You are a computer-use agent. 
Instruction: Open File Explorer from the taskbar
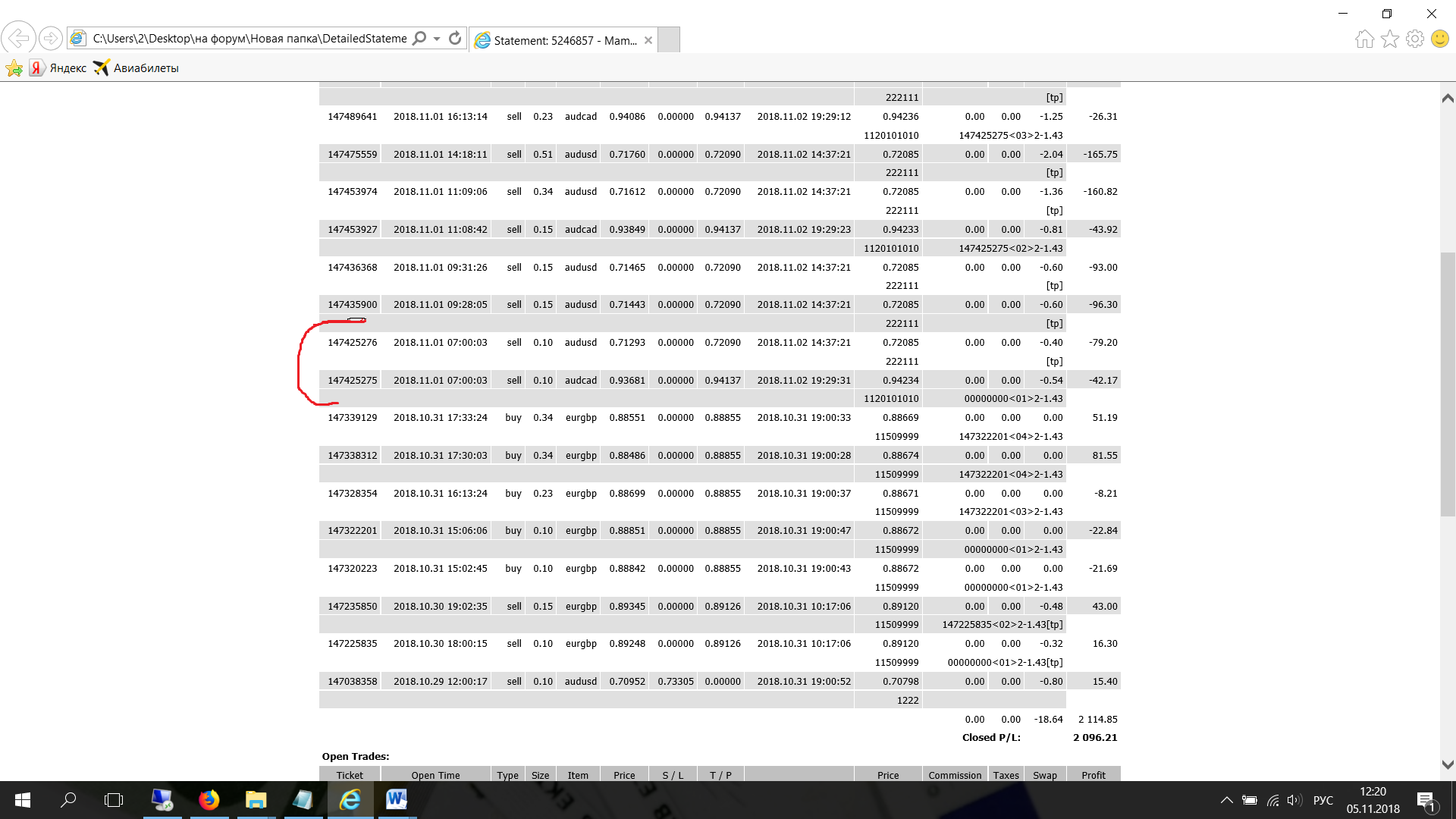pyautogui.click(x=256, y=800)
